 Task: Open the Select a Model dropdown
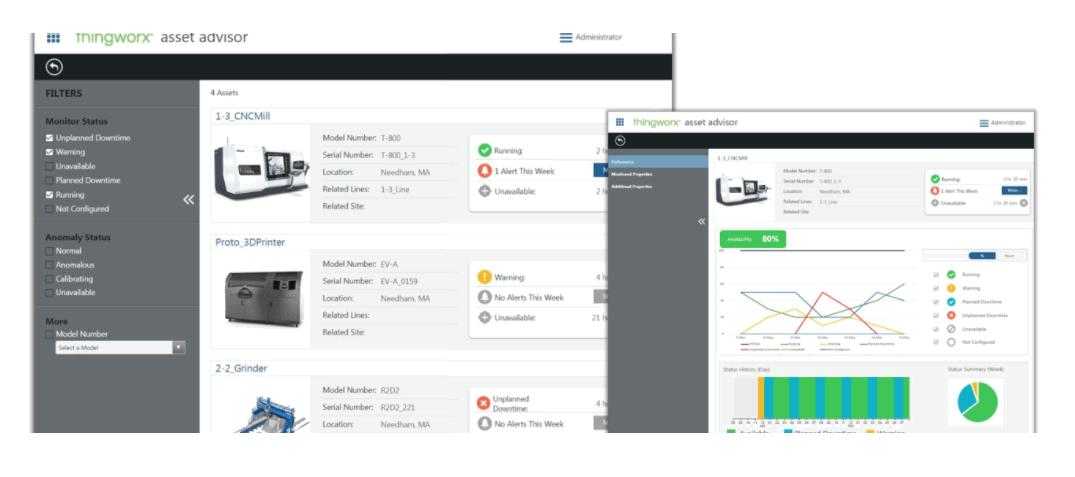tap(120, 347)
